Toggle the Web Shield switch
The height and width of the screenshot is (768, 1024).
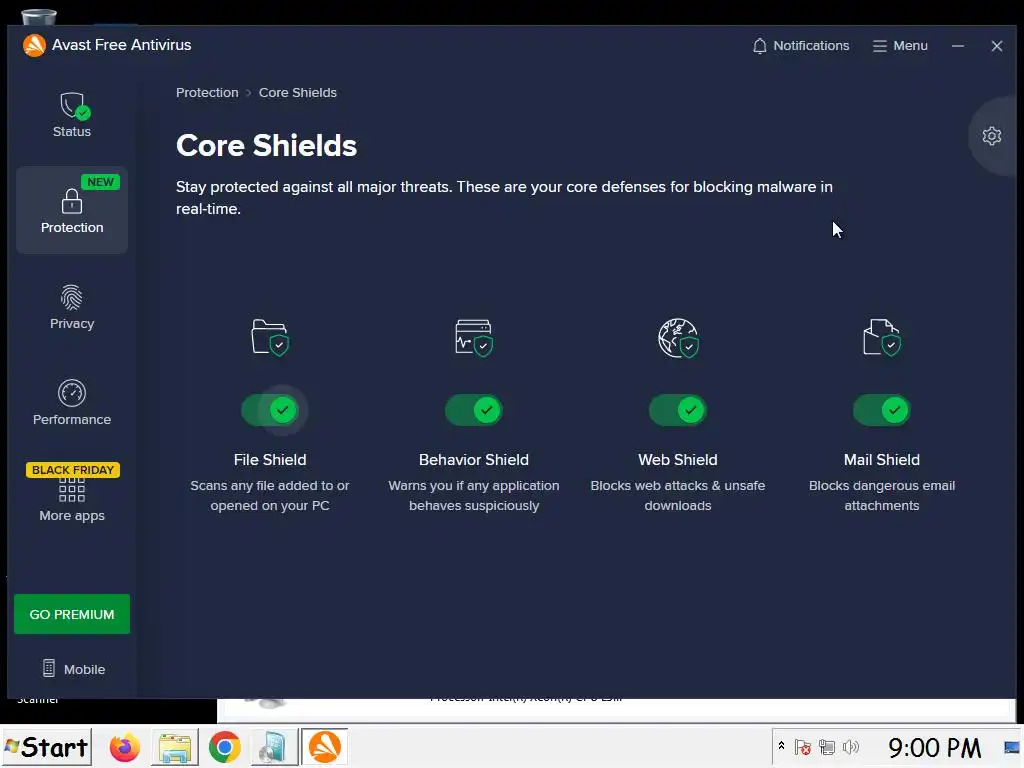[x=678, y=410]
